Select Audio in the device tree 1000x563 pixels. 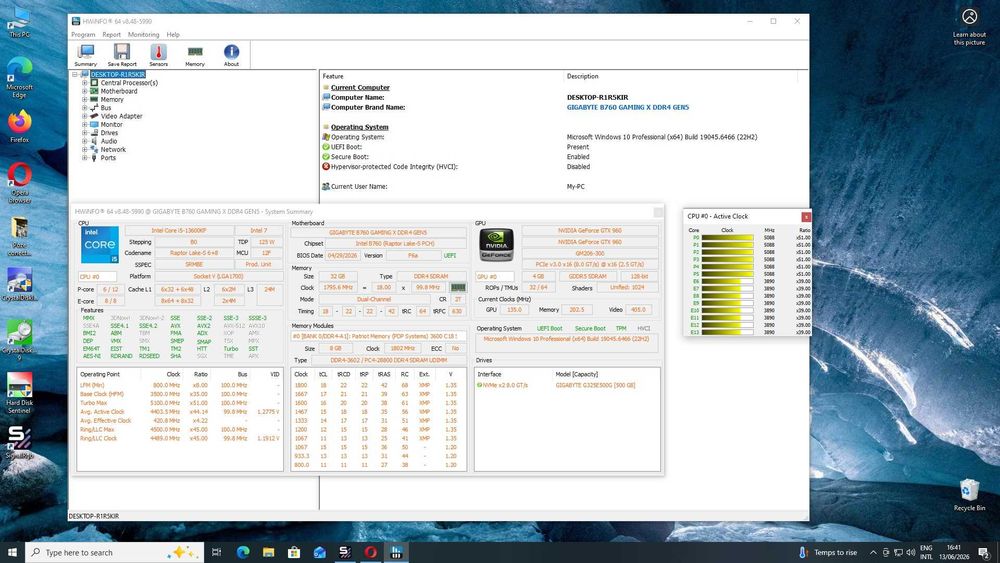click(109, 141)
